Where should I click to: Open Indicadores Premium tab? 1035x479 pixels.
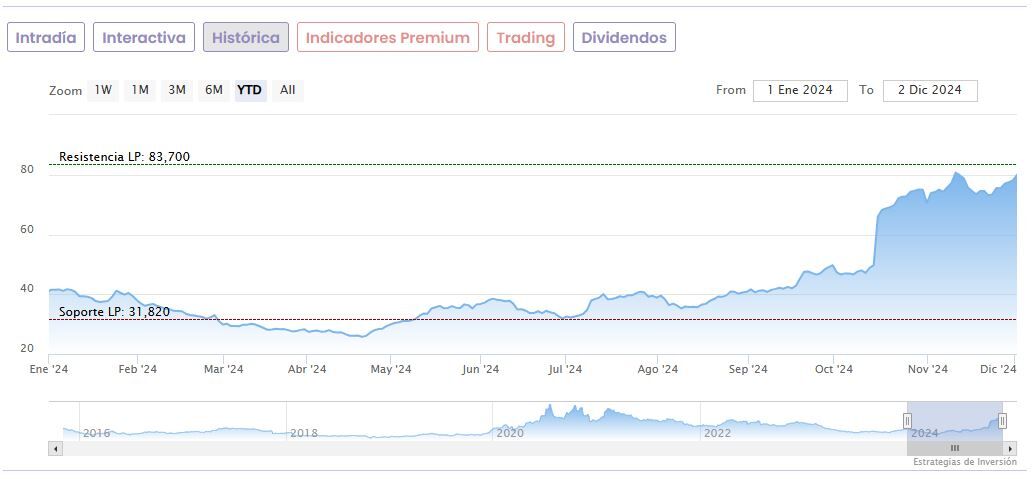coord(388,38)
